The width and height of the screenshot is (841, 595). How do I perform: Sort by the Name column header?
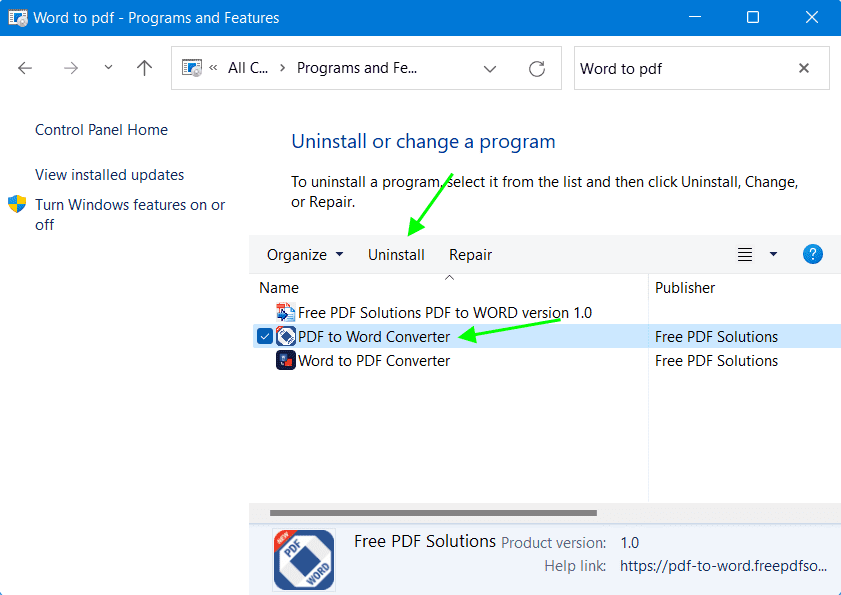click(x=279, y=288)
